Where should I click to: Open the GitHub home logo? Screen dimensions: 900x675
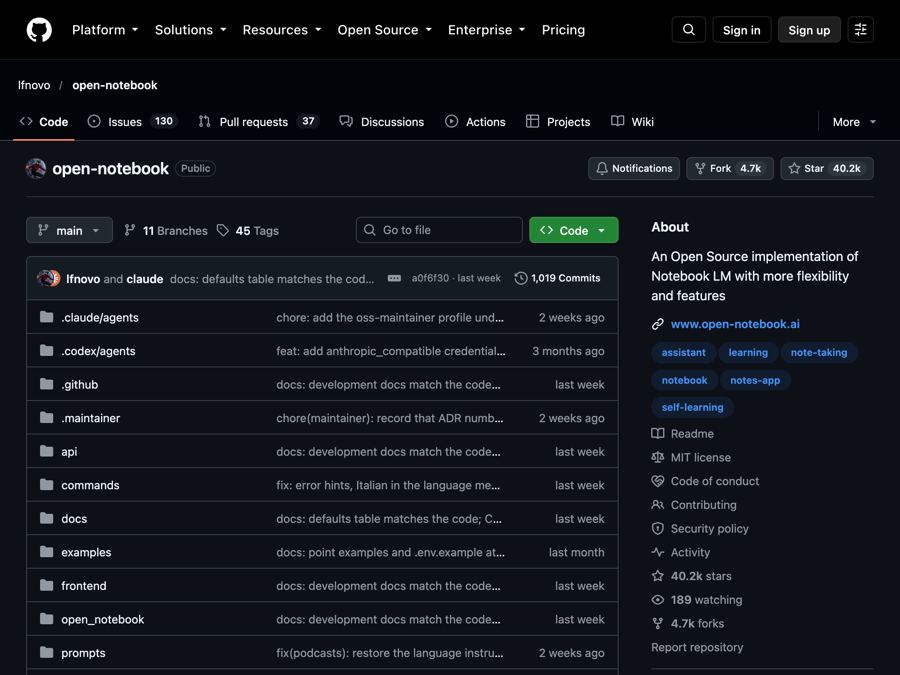[x=39, y=30]
